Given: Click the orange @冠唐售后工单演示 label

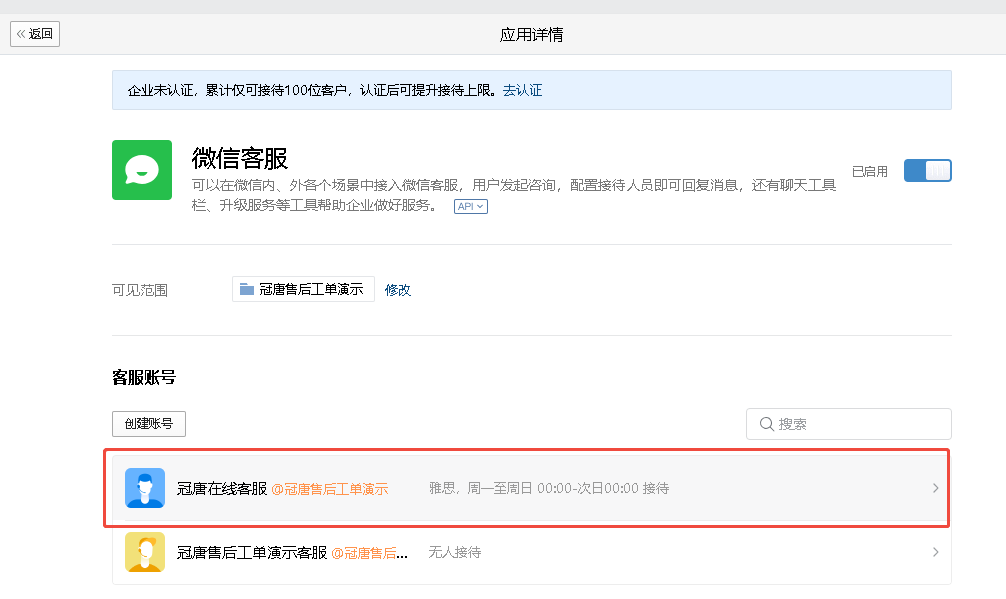Looking at the screenshot, I should click(330, 489).
